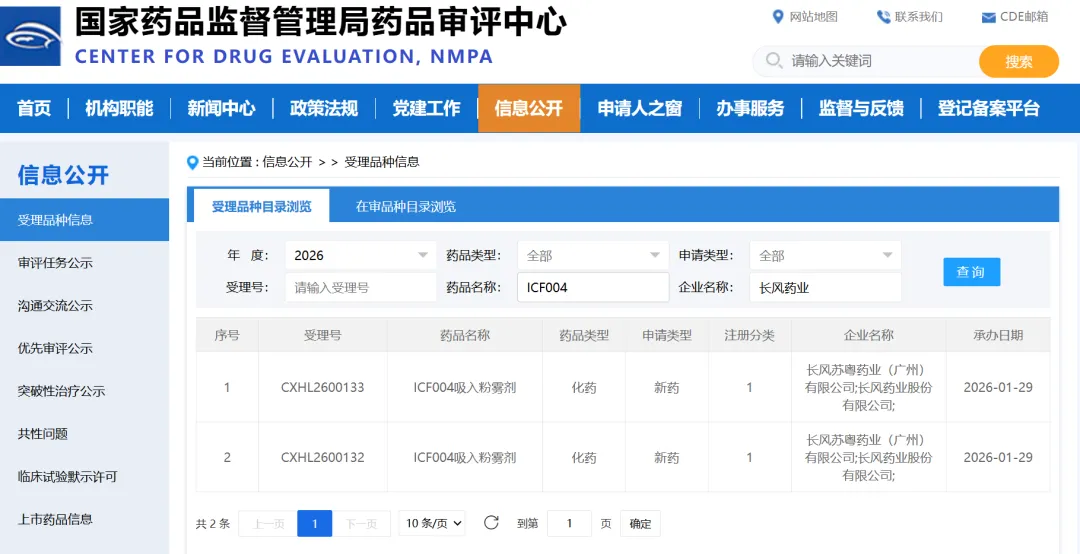This screenshot has width=1080, height=554.
Task: Click the CDE mailbox envelope icon
Action: tap(988, 17)
